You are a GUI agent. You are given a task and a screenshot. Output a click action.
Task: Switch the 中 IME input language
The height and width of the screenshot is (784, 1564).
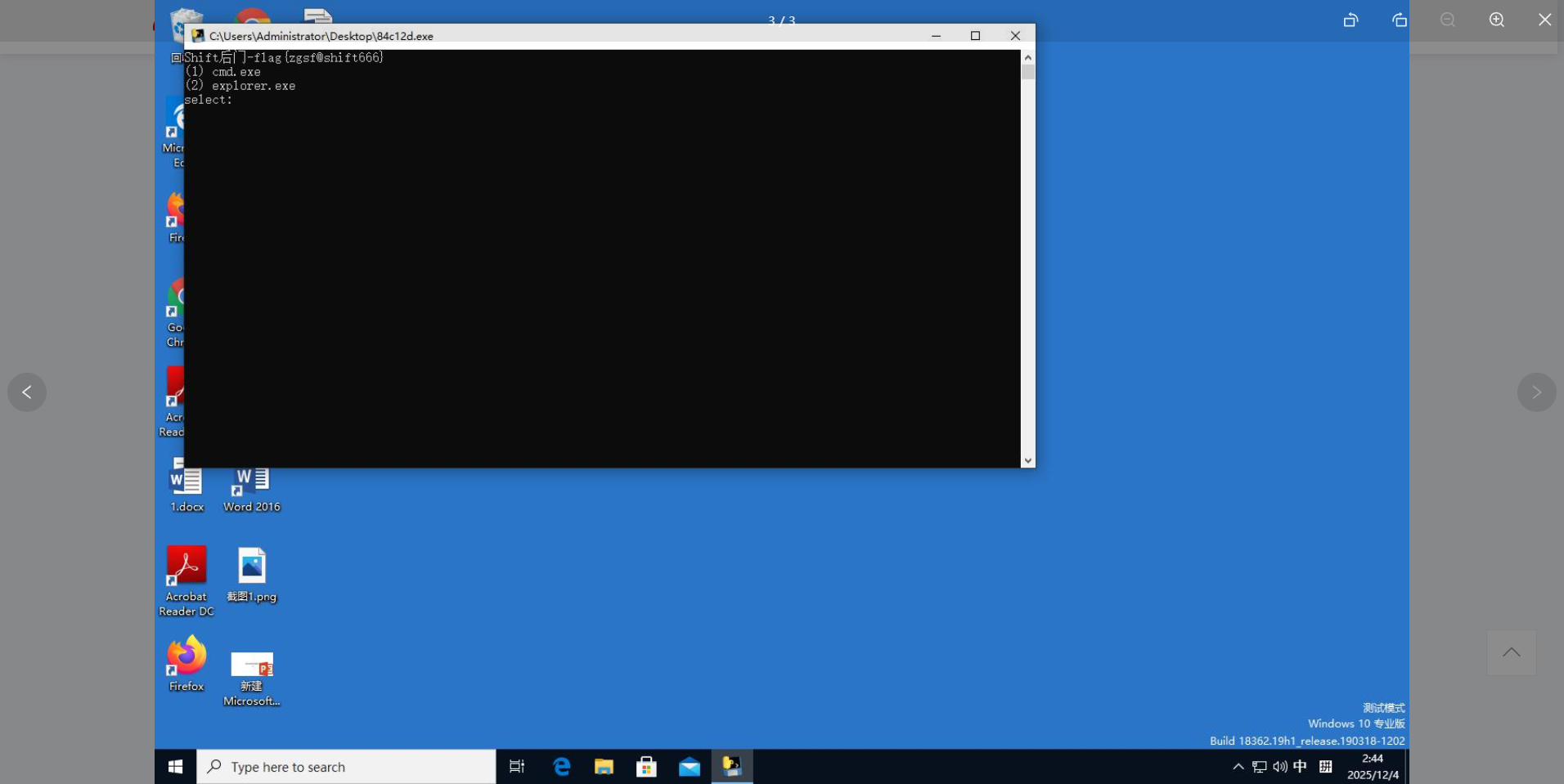(1302, 766)
